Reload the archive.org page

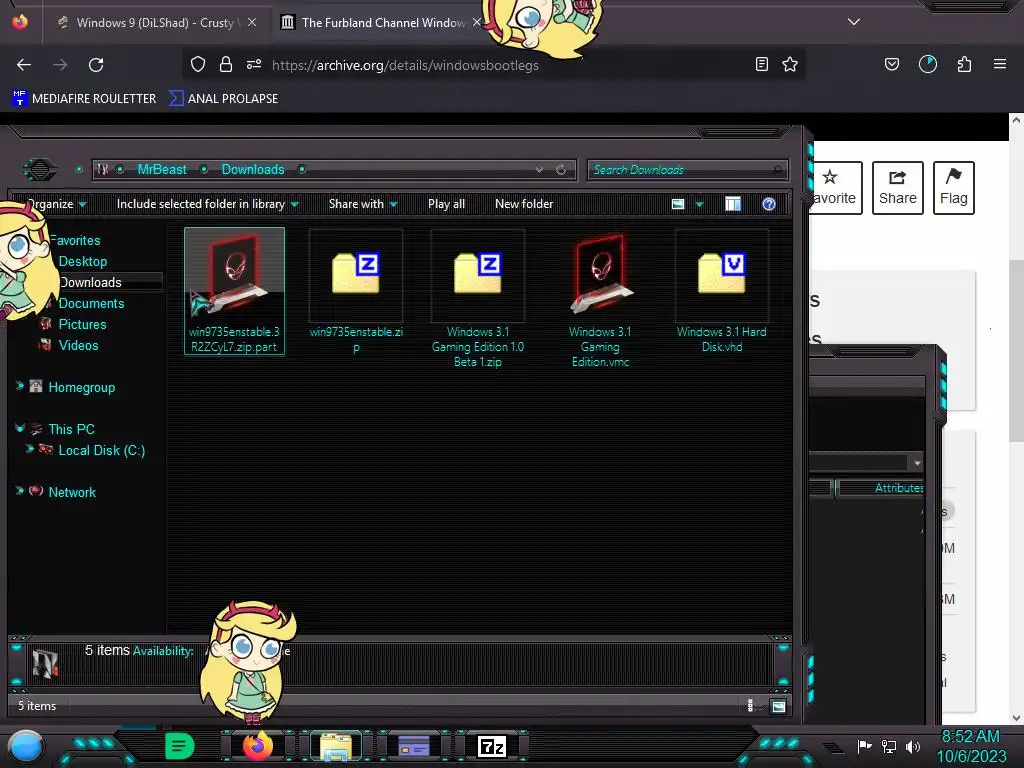coord(96,65)
